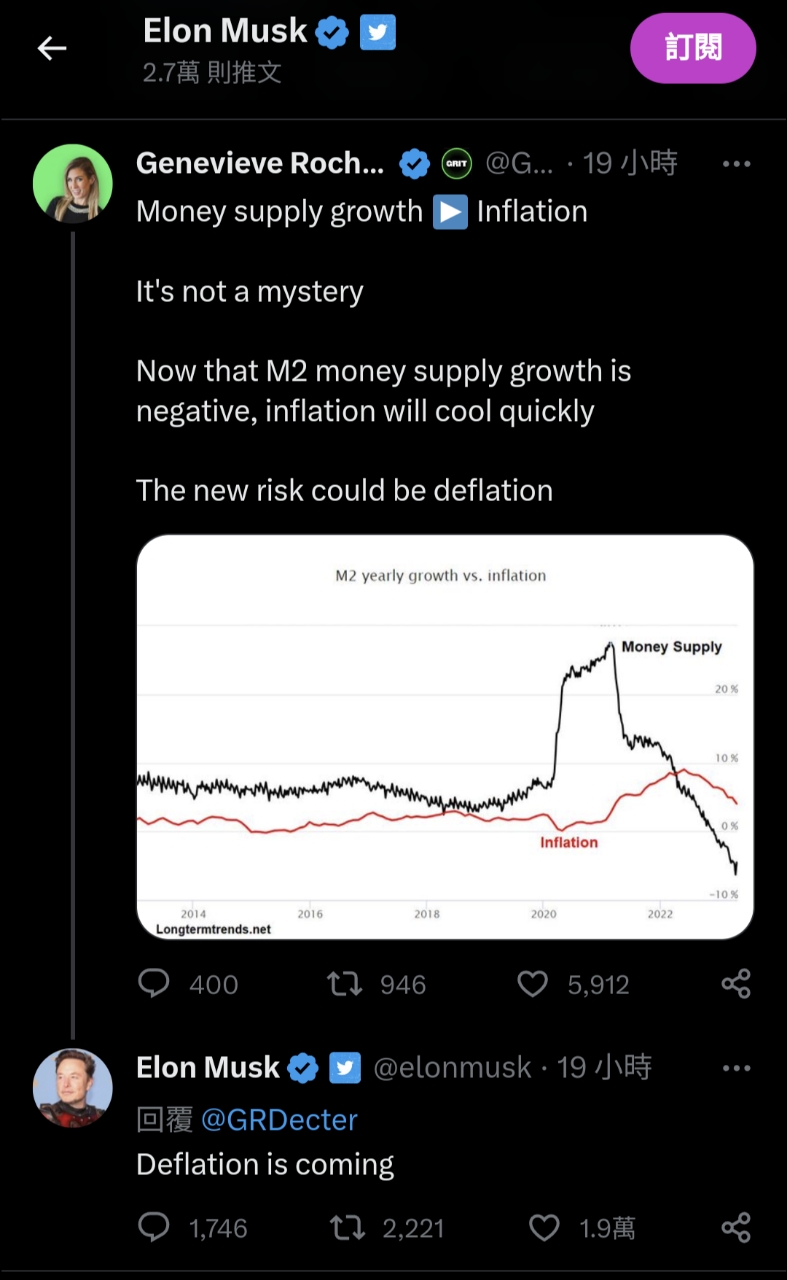Retweet Genevieve's tweet with 946 retweets

[x=345, y=984]
